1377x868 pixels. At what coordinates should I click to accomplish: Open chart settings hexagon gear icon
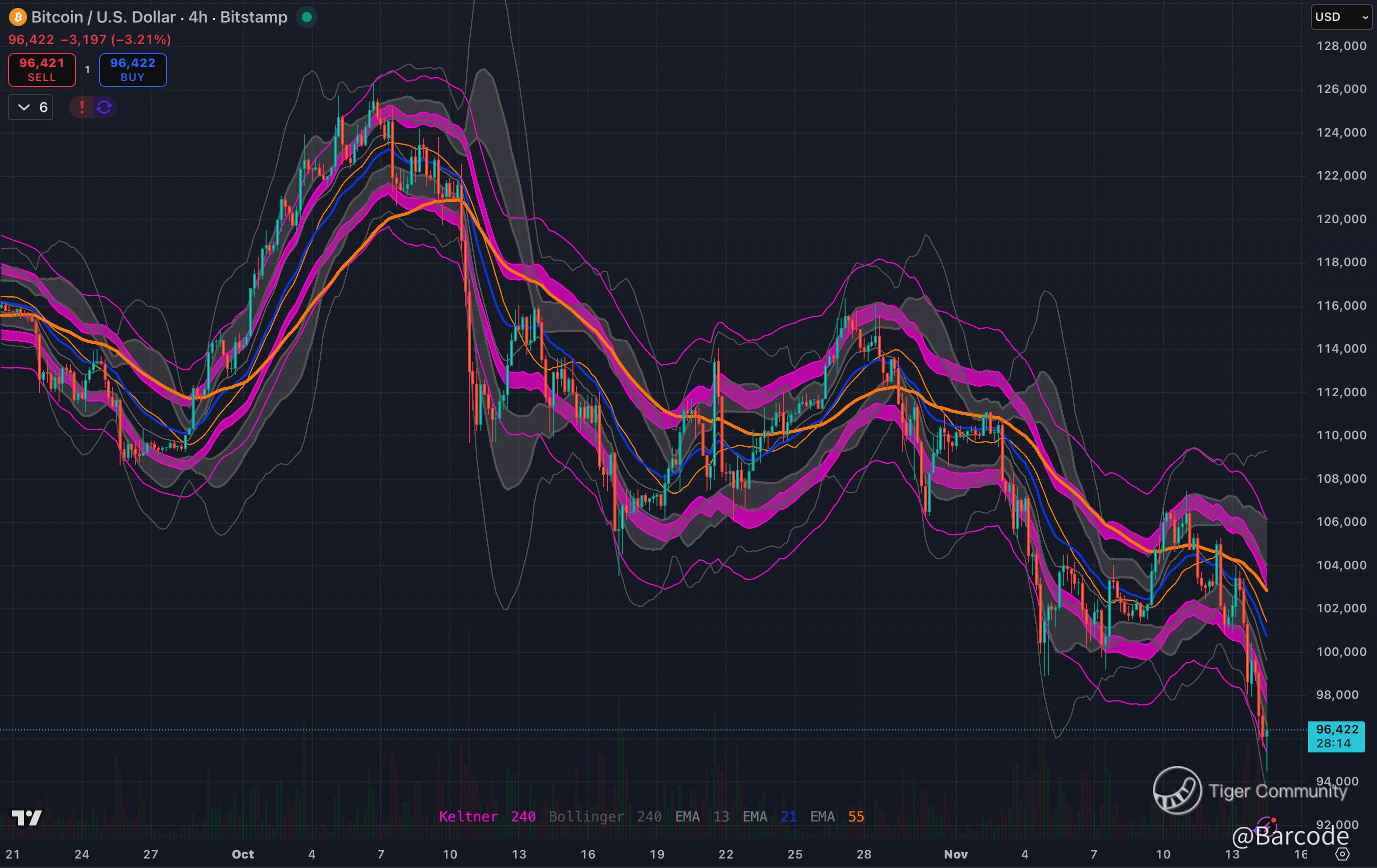pos(1342,854)
